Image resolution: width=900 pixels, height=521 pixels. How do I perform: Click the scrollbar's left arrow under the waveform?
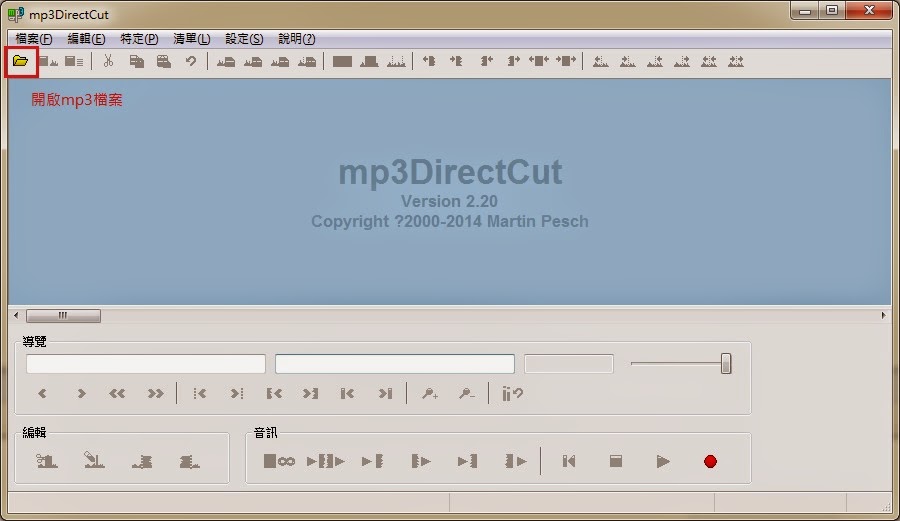(x=16, y=315)
